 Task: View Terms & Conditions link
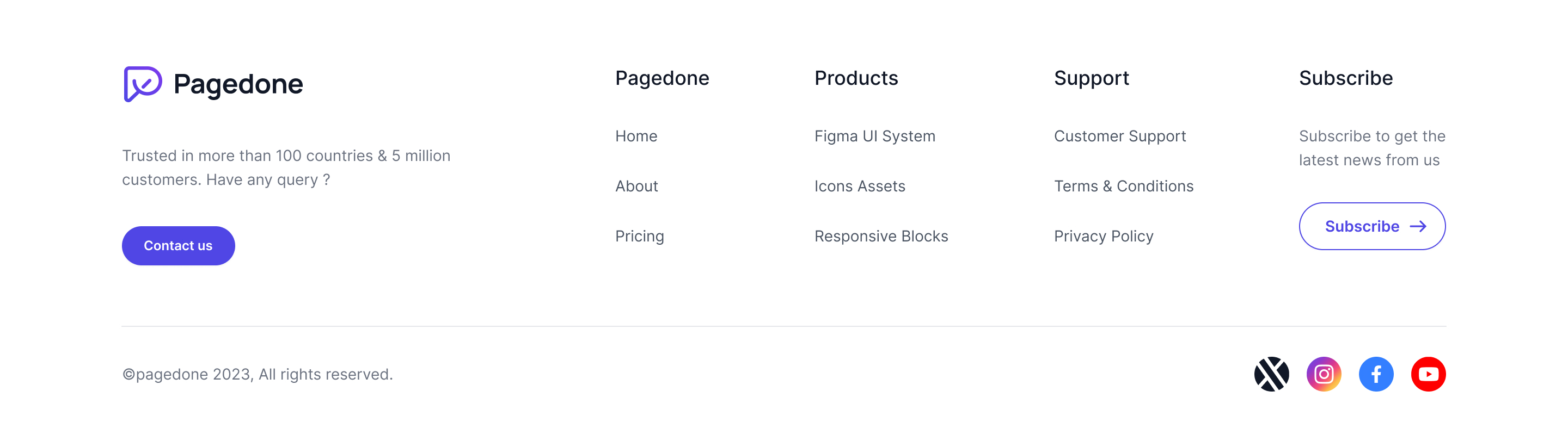pos(1123,186)
